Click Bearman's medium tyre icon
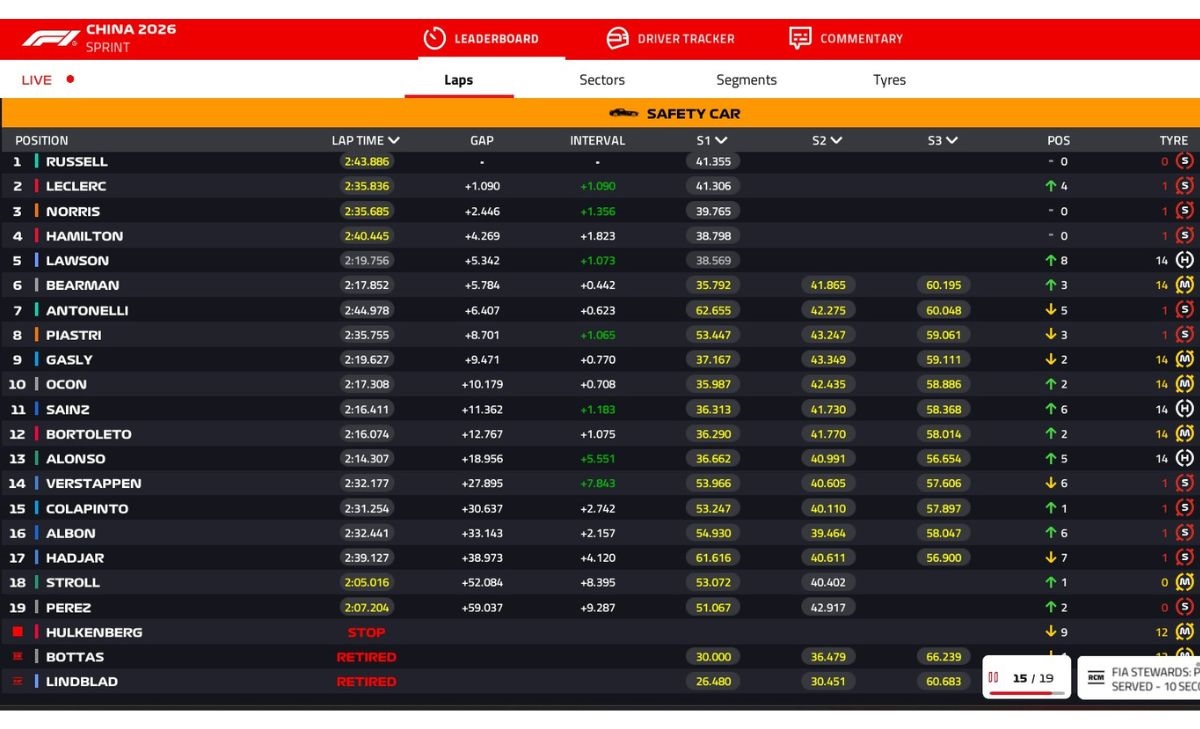Screen dimensions: 1200x729 tap(1185, 285)
